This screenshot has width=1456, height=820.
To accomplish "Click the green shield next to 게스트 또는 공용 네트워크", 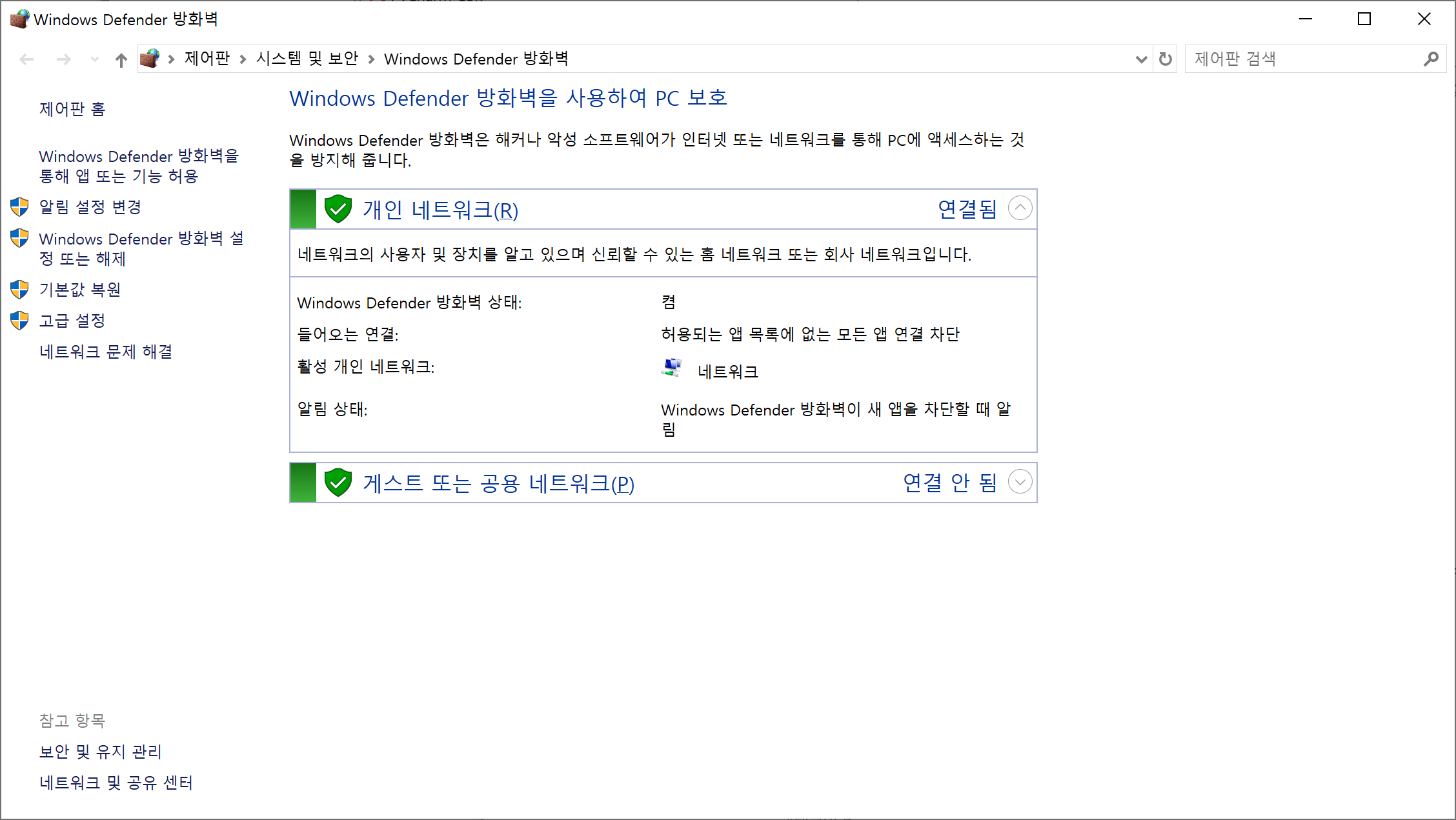I will [338, 483].
